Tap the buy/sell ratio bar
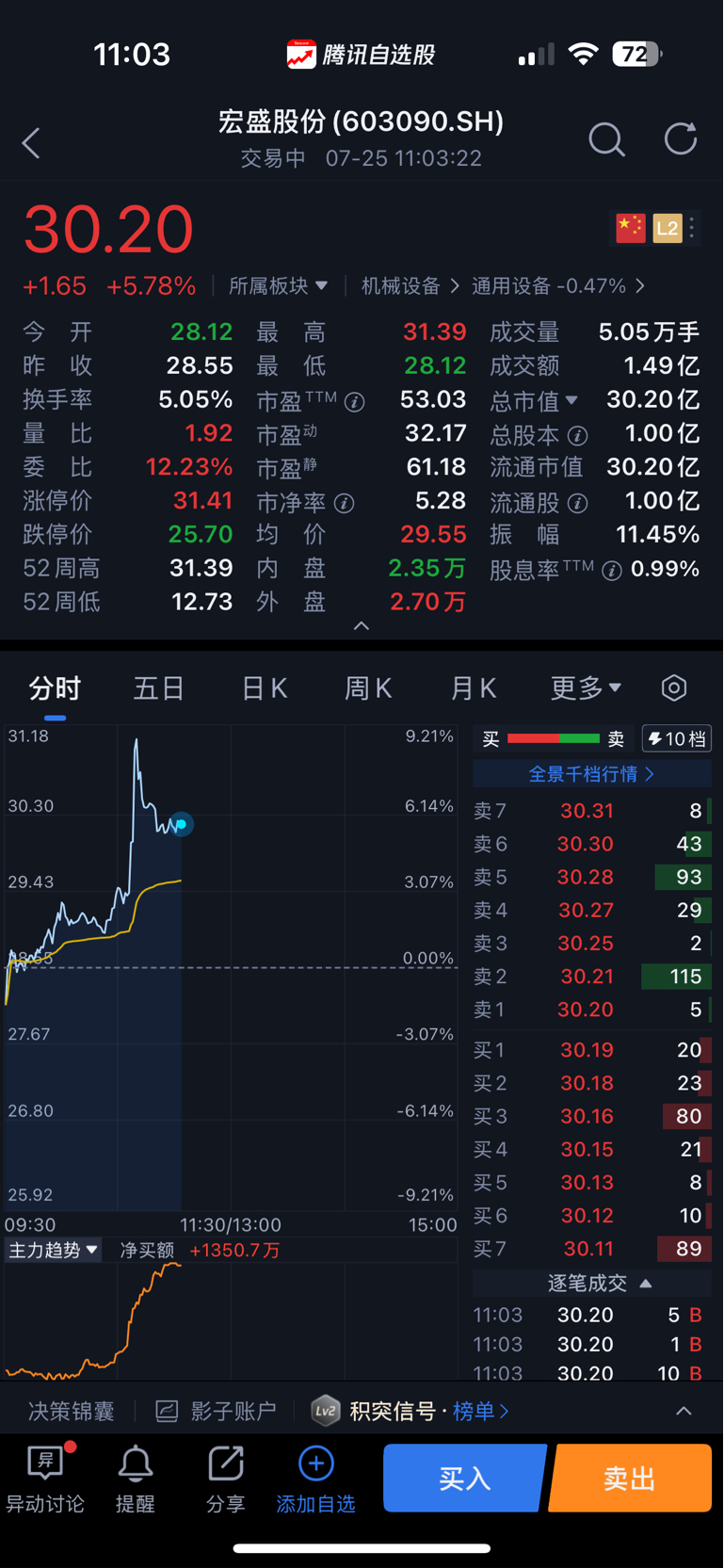 pyautogui.click(x=554, y=739)
